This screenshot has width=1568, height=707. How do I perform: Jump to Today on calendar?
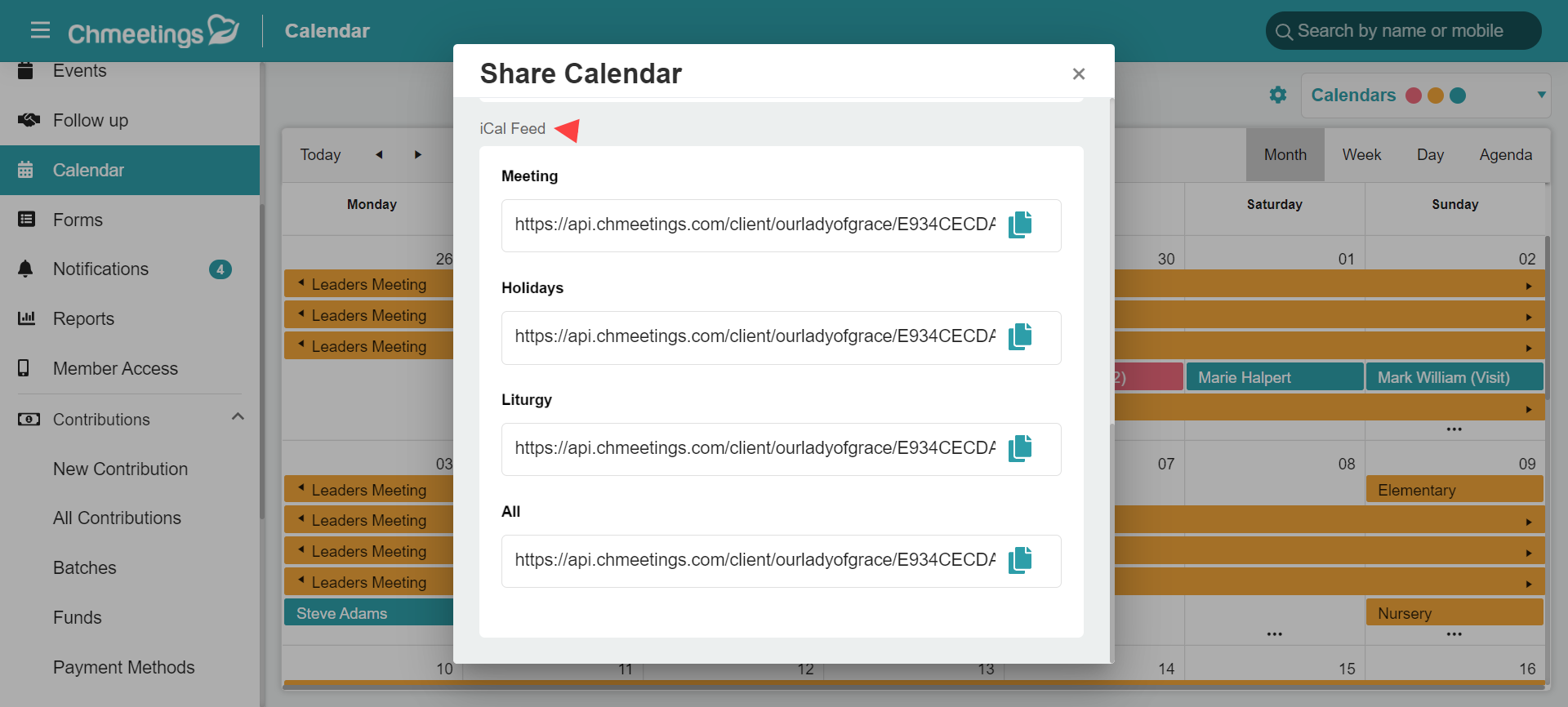pos(320,154)
